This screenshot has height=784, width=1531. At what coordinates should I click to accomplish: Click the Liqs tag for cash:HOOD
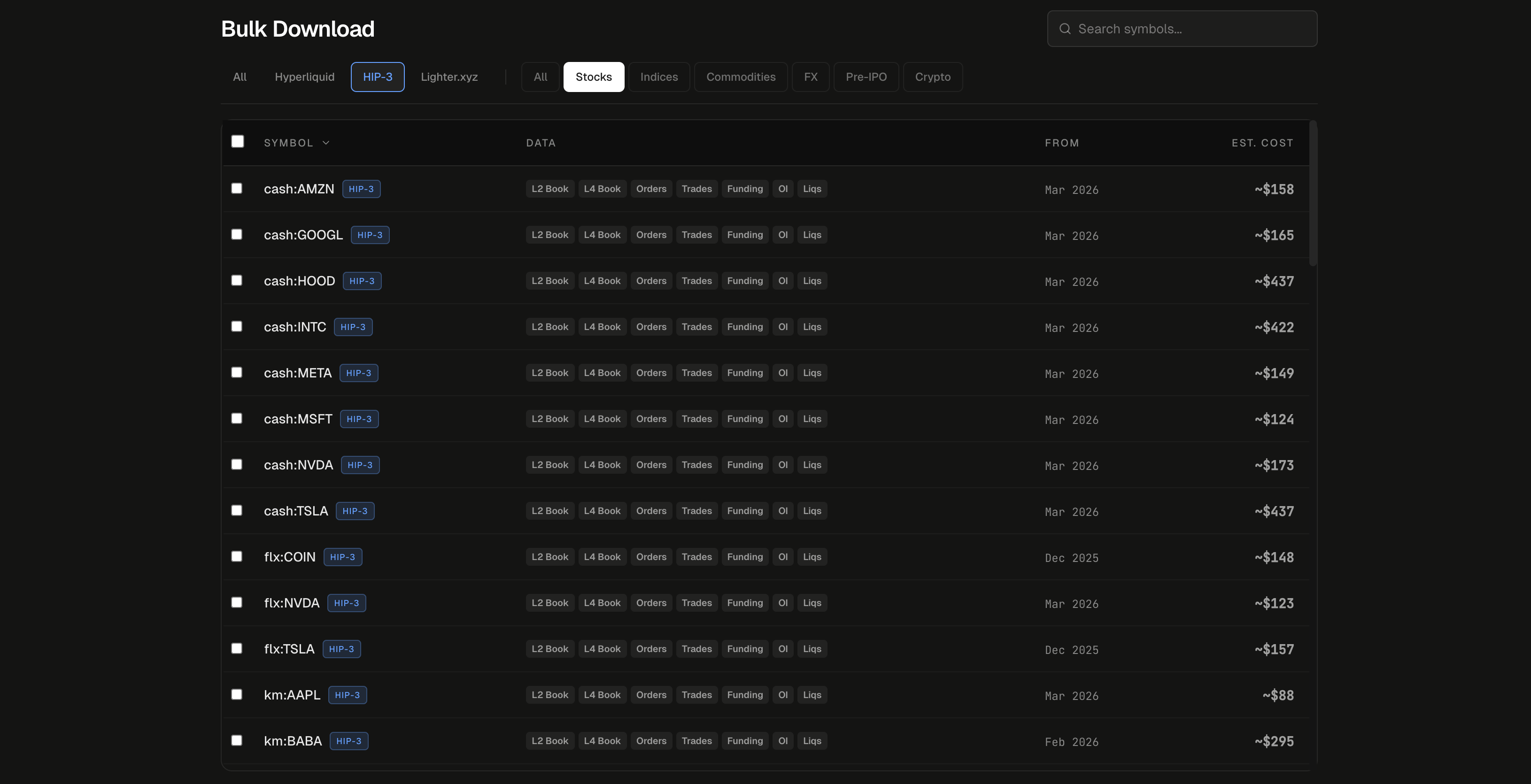click(x=812, y=281)
